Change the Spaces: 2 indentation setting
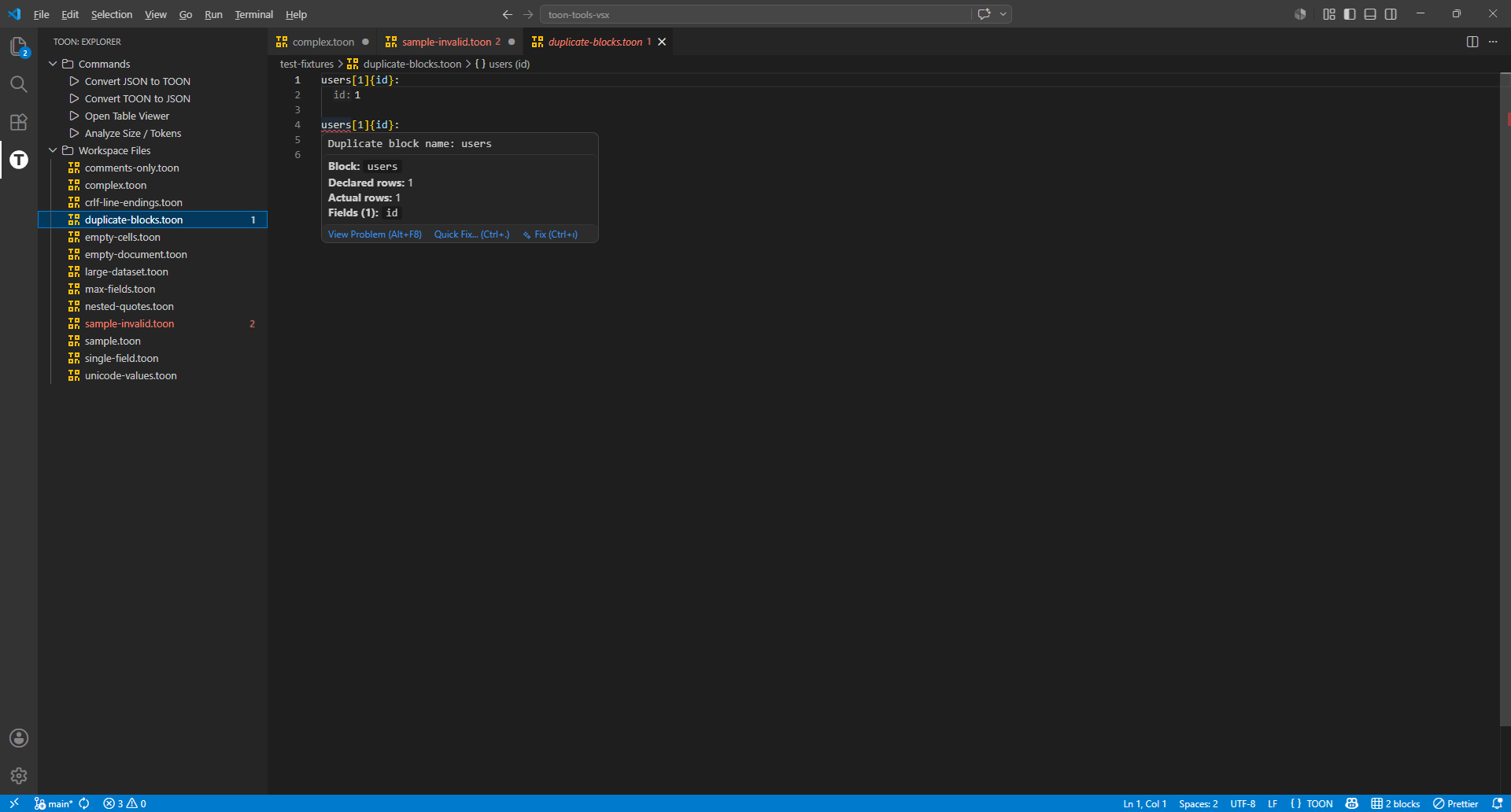The height and width of the screenshot is (812, 1511). click(x=1198, y=803)
